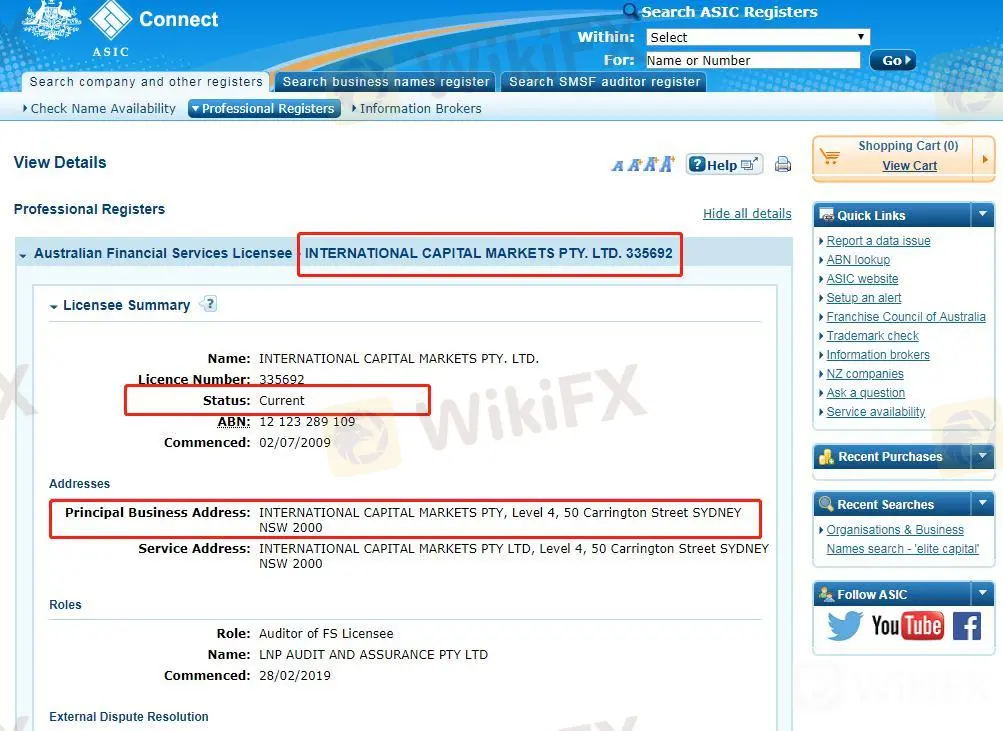Click the ABN label abbreviation
Screen dimensions: 1003x731
pyautogui.click(x=233, y=421)
